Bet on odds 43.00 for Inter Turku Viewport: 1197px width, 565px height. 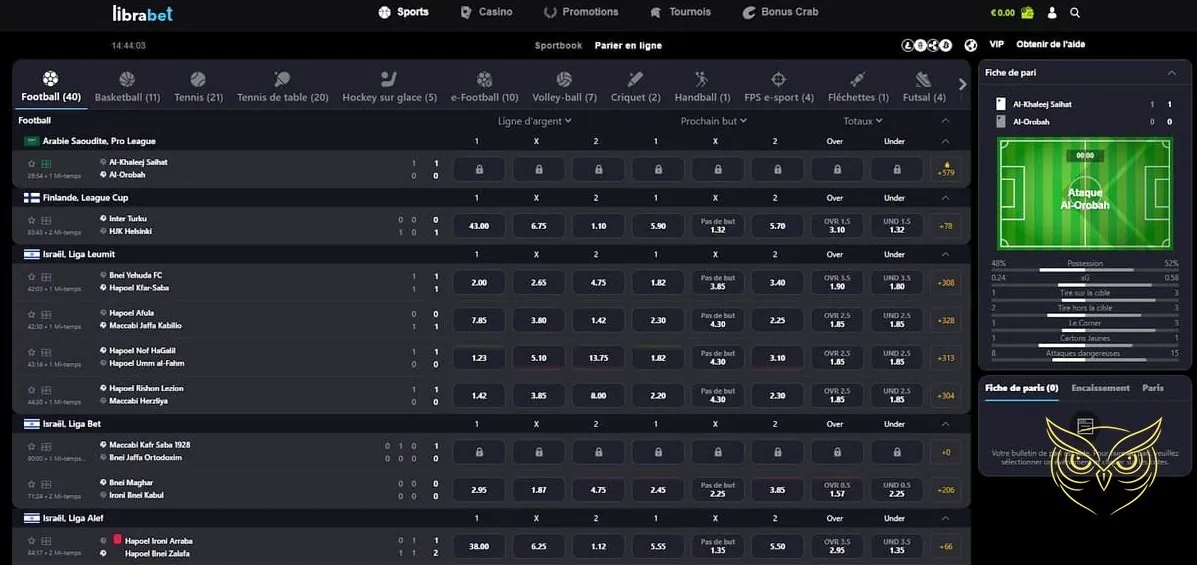pyautogui.click(x=478, y=226)
